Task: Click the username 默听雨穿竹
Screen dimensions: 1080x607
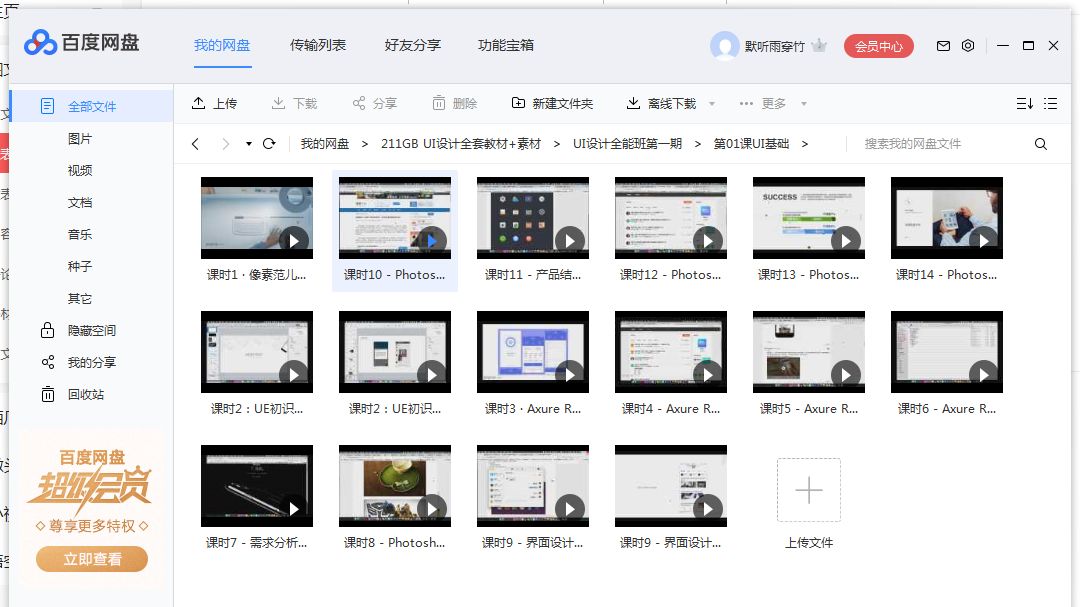Action: click(774, 46)
